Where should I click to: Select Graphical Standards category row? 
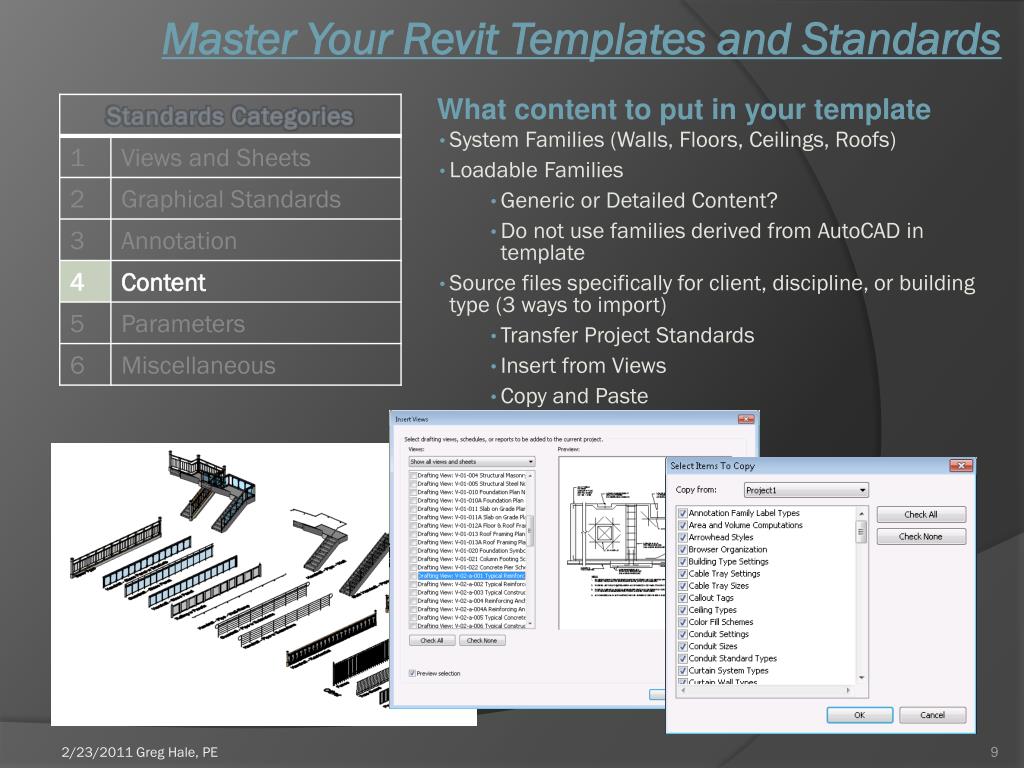pyautogui.click(x=230, y=199)
